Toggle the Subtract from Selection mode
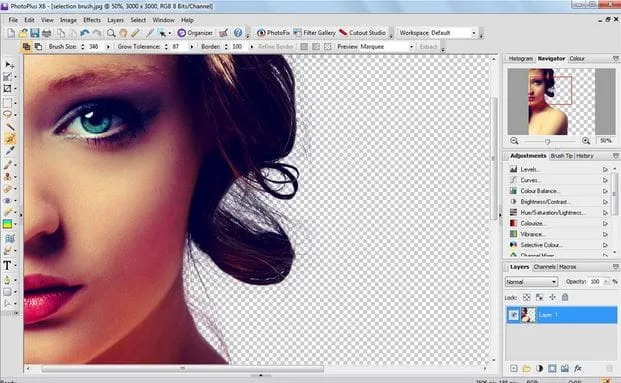Image resolution: width=621 pixels, height=383 pixels. (x=38, y=47)
